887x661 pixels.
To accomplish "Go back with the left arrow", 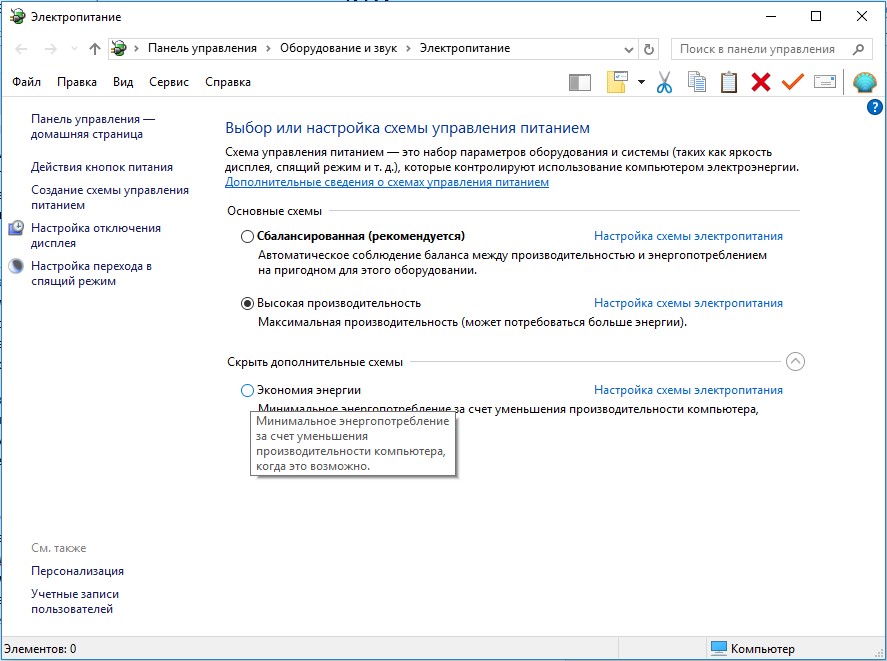I will (21, 49).
